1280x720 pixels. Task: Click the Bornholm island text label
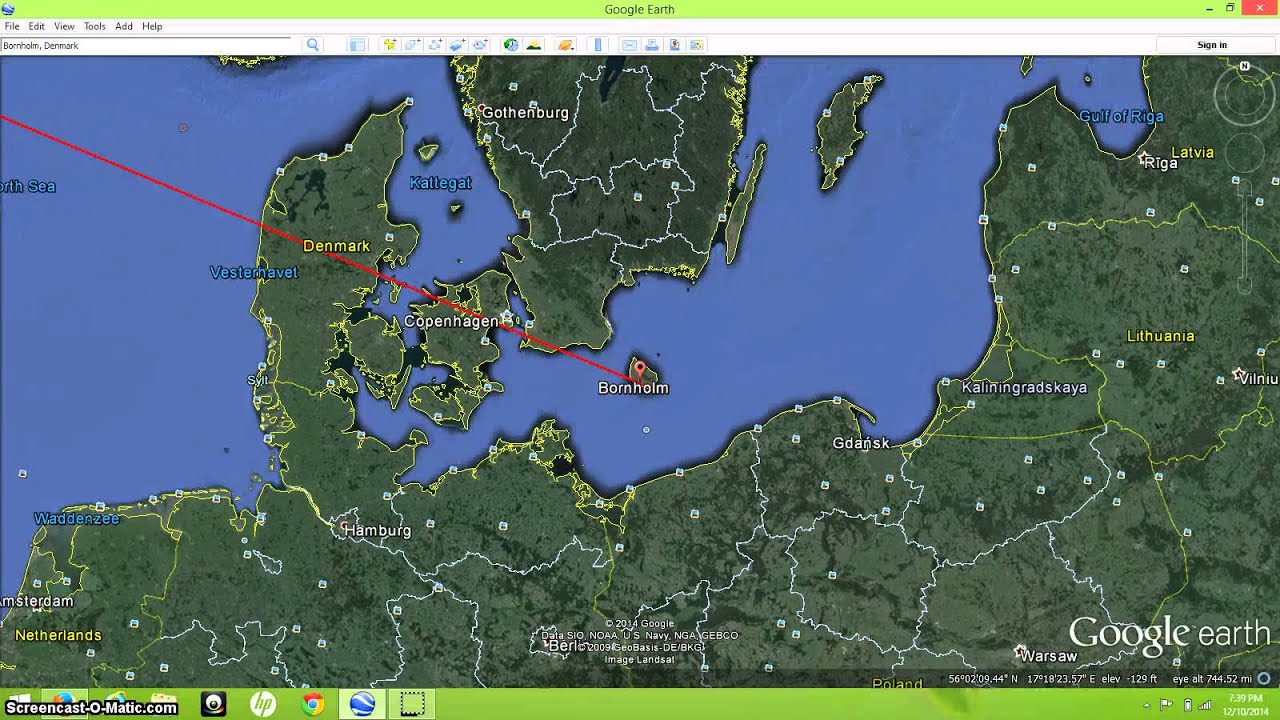point(633,388)
